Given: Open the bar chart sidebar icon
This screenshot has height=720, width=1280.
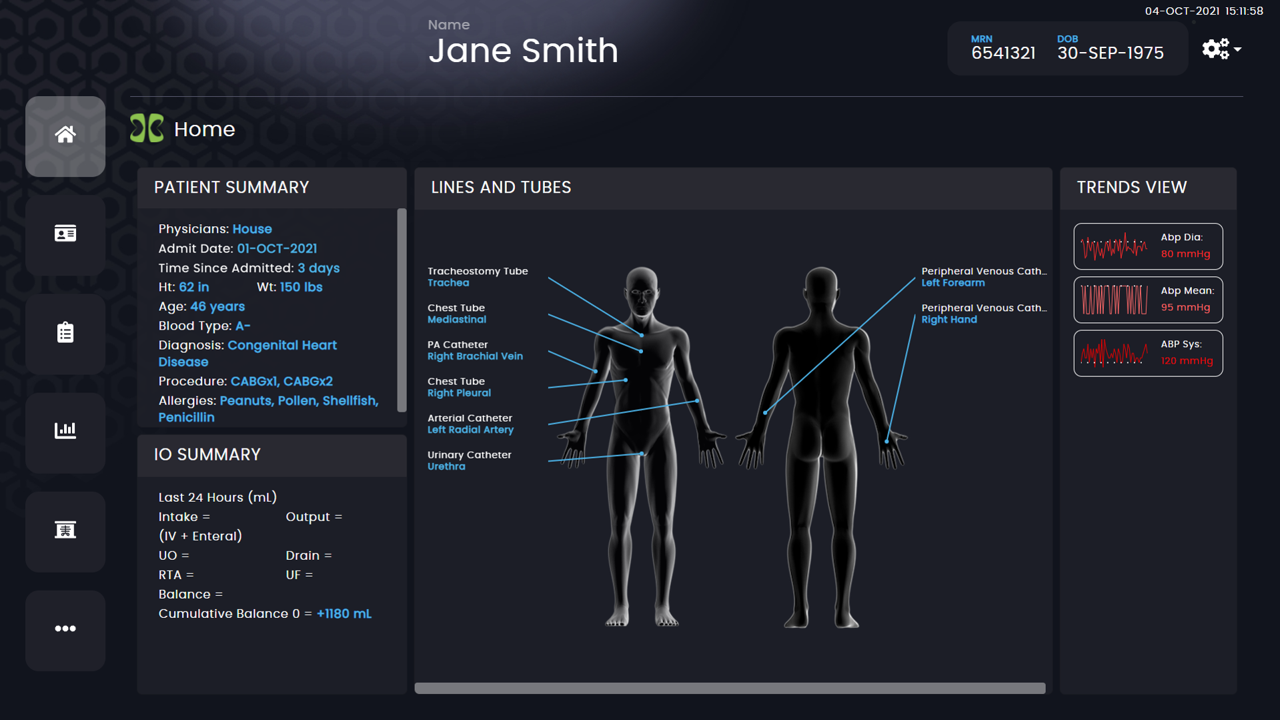Looking at the screenshot, I should coord(65,431).
